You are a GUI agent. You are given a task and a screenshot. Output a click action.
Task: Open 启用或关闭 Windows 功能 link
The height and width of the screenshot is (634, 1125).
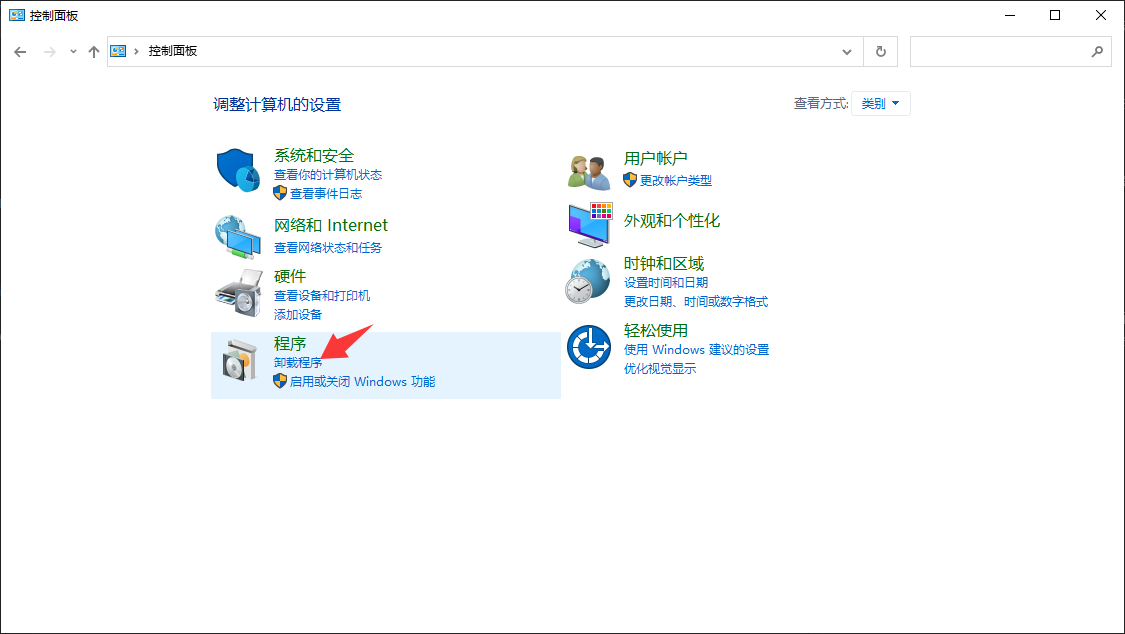tap(362, 381)
